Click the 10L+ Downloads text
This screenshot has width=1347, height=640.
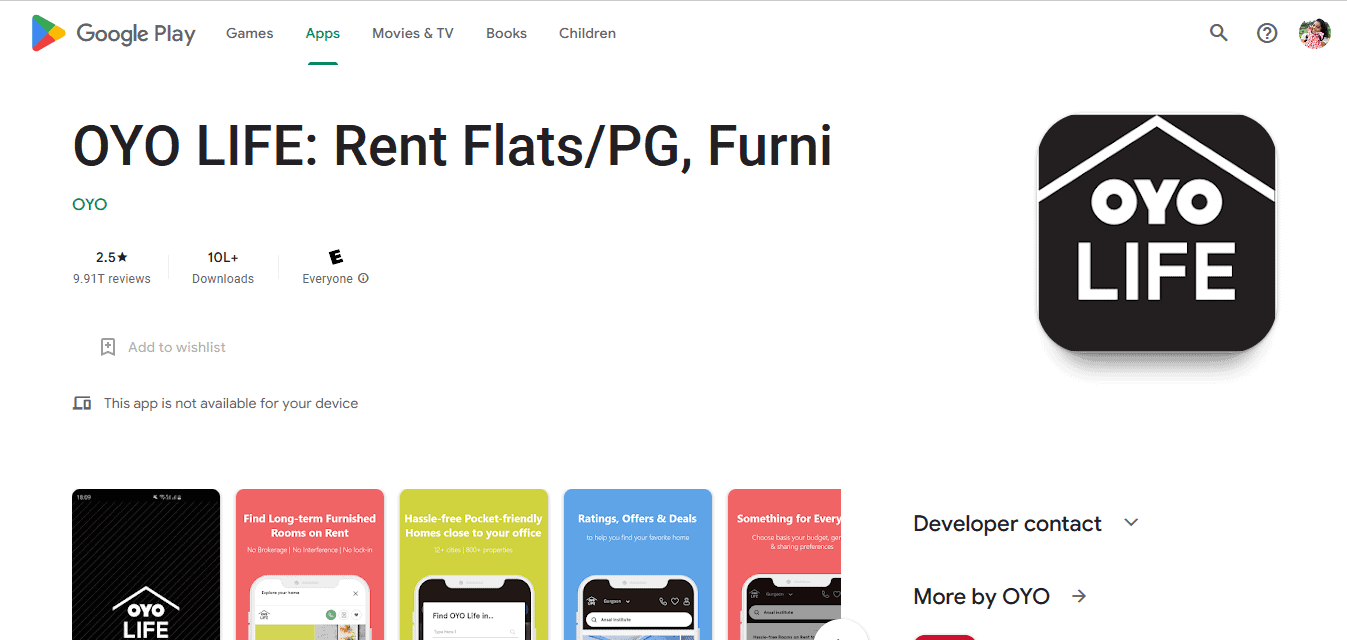pyautogui.click(x=223, y=267)
